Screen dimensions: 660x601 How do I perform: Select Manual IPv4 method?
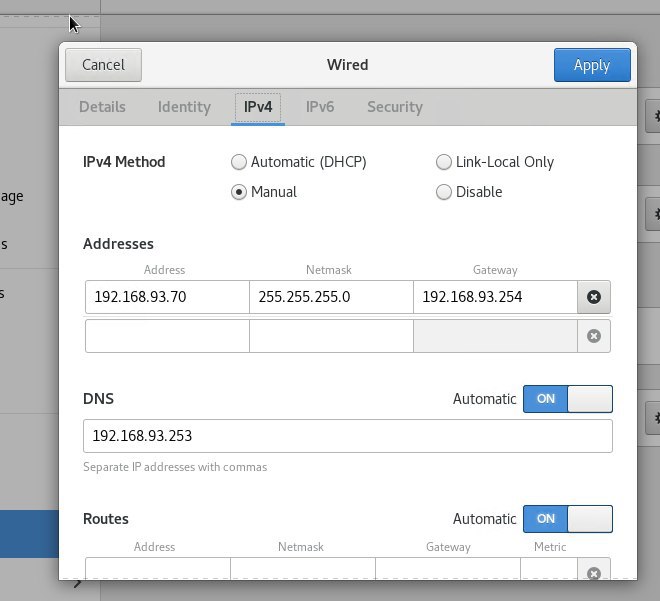pyautogui.click(x=263, y=192)
